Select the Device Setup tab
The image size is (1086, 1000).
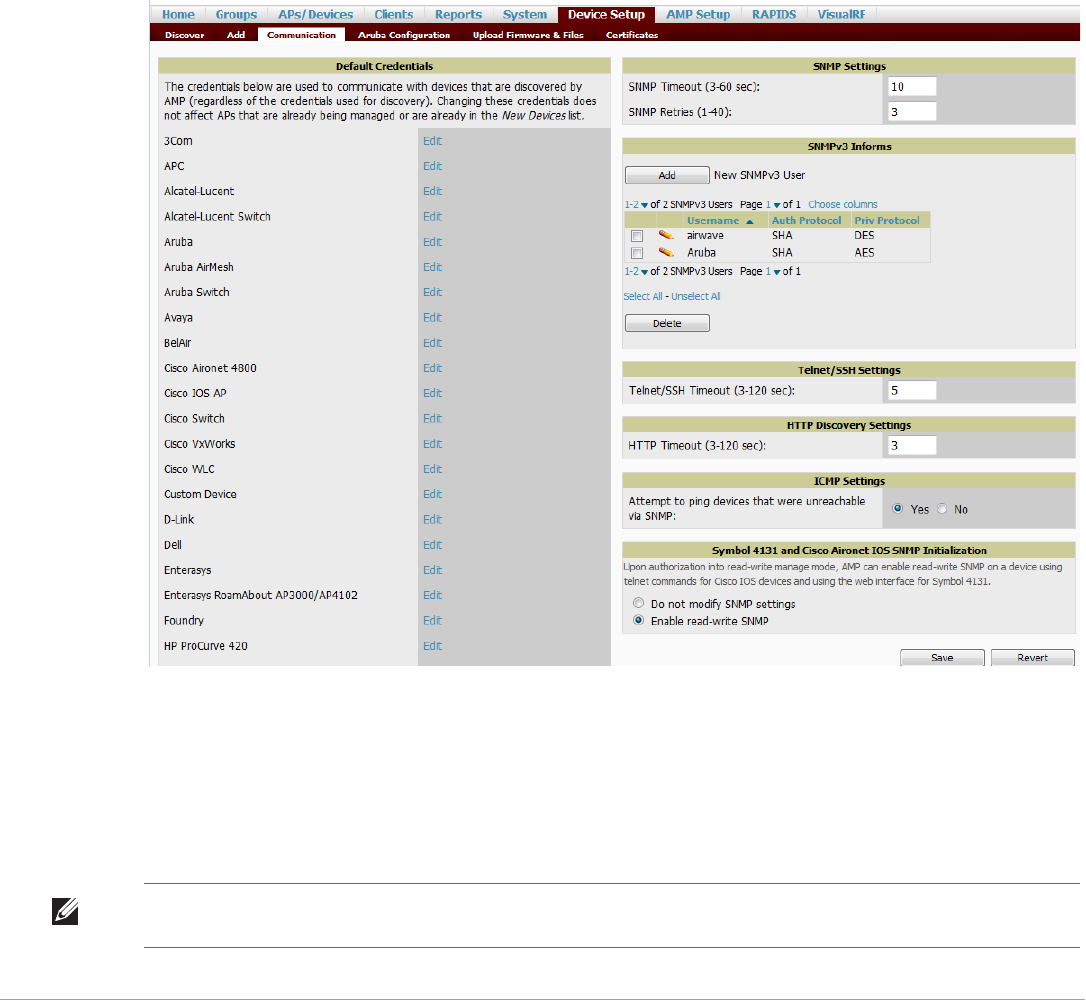tap(606, 15)
